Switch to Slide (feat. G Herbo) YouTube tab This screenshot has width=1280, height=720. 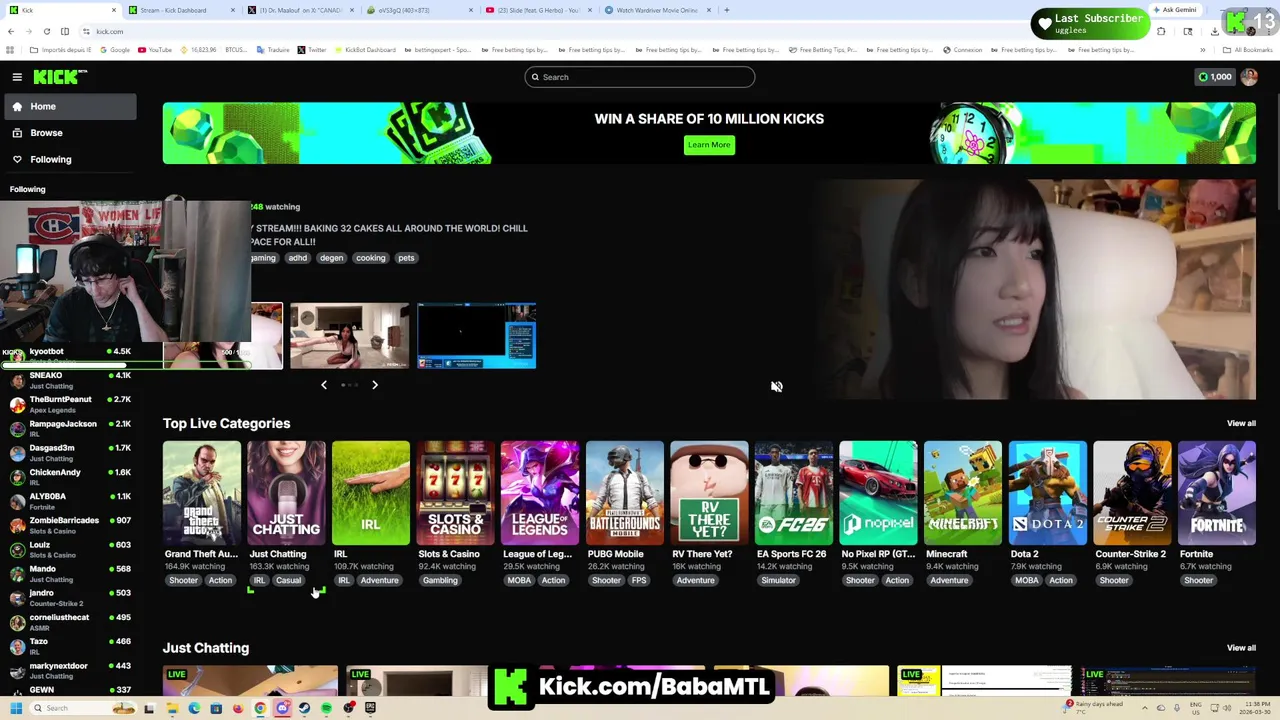point(538,10)
